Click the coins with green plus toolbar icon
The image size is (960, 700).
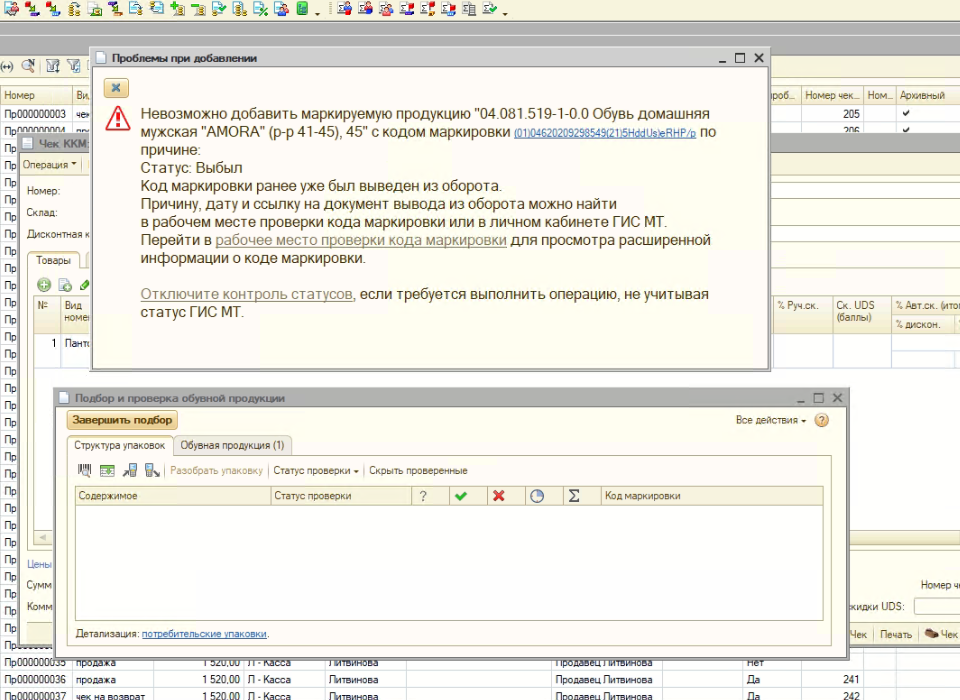click(x=178, y=9)
